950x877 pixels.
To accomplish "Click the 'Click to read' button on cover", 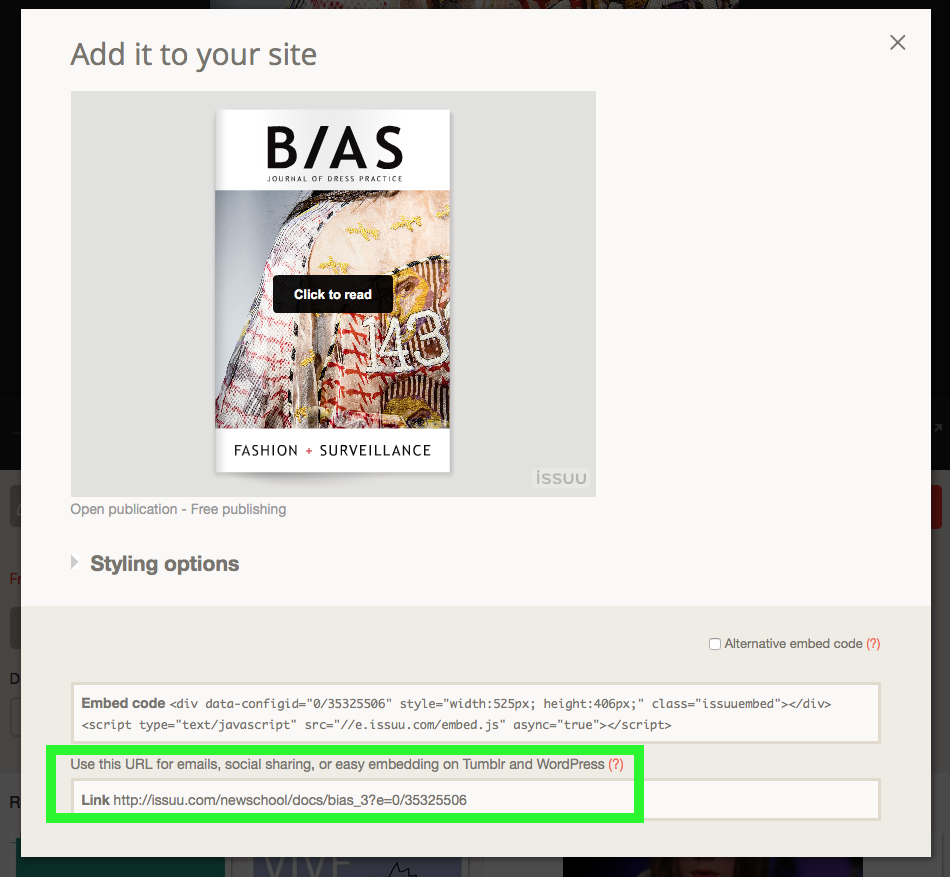I will coord(333,294).
